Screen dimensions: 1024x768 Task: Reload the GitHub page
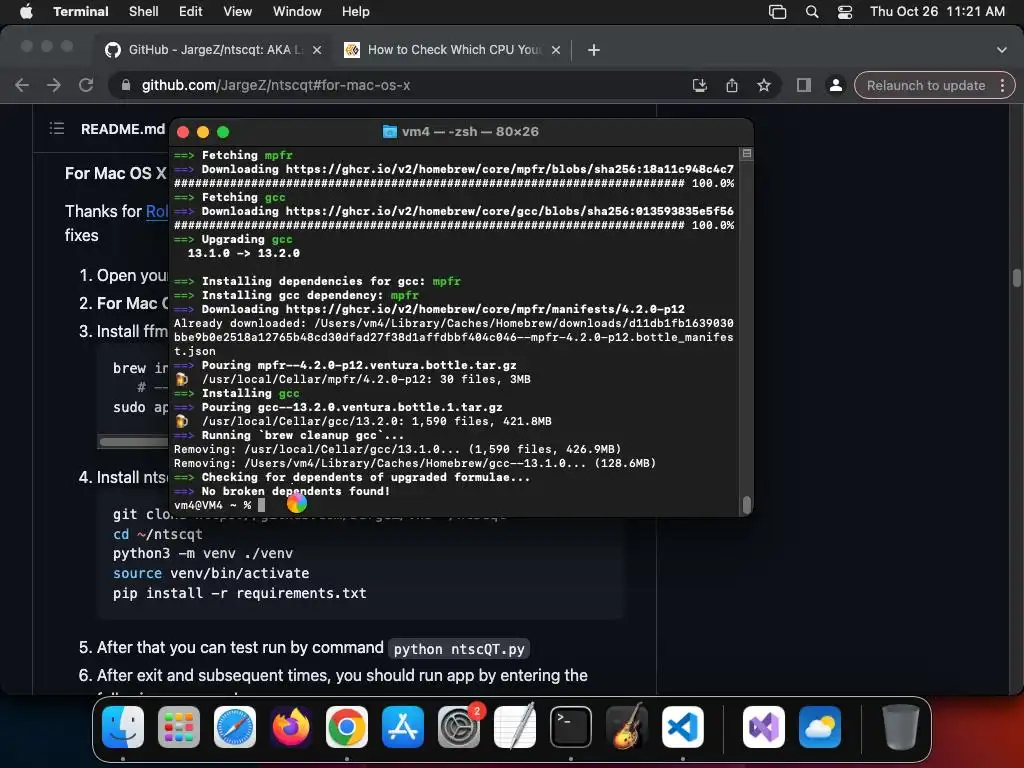click(86, 85)
